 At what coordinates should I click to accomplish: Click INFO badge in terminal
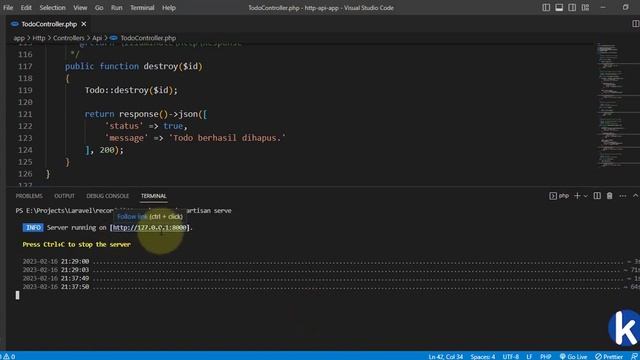33,227
